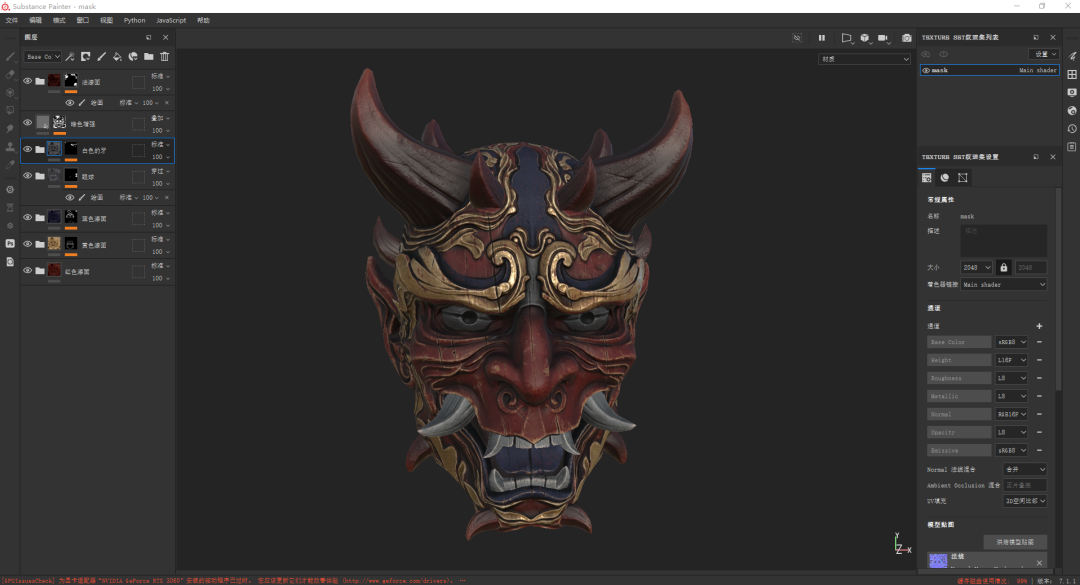Screen dimensions: 1080x585
Task: Select the Eraser tool in left toolbar
Action: pyautogui.click(x=10, y=74)
